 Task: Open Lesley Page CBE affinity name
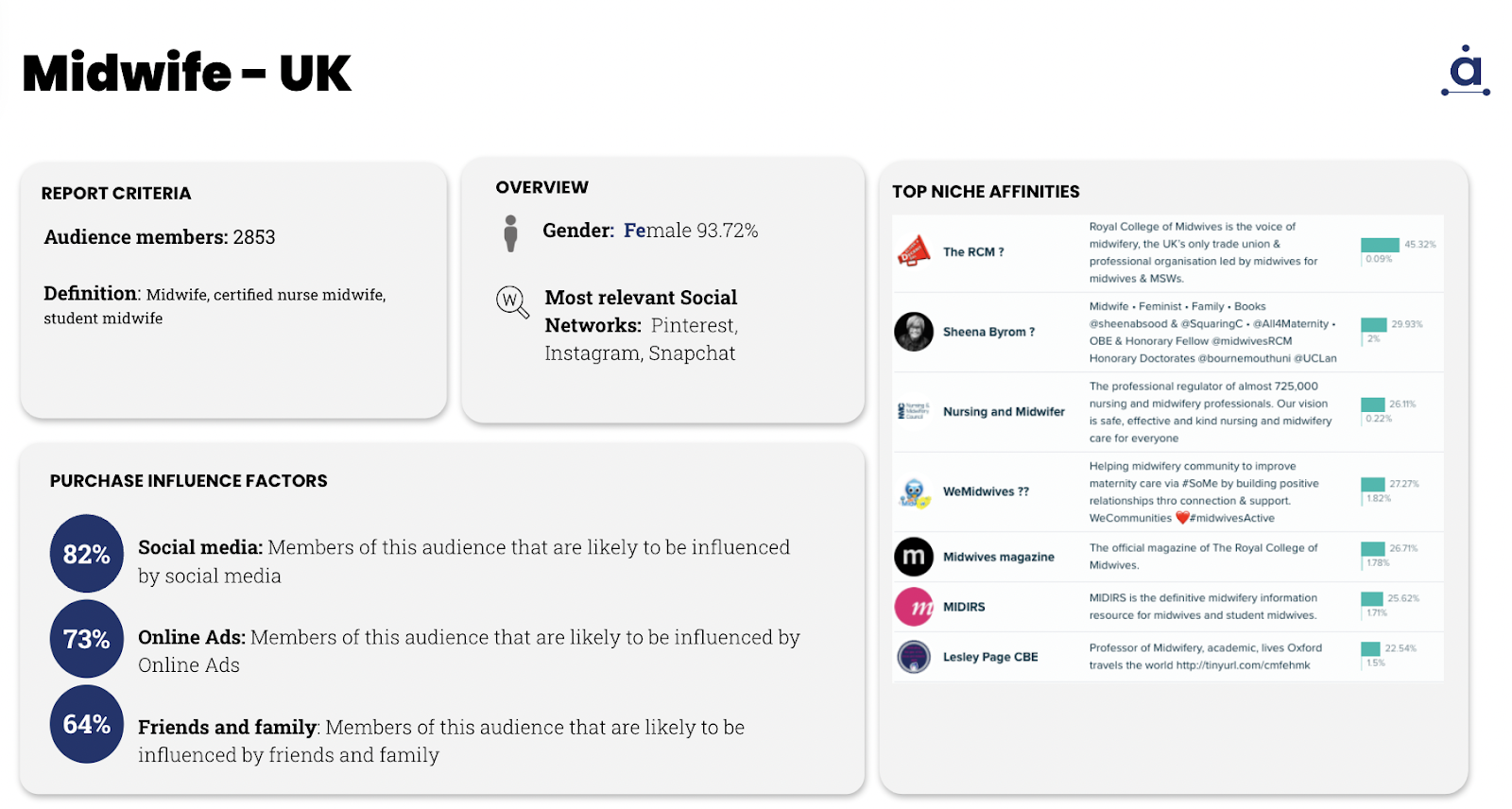pos(990,657)
